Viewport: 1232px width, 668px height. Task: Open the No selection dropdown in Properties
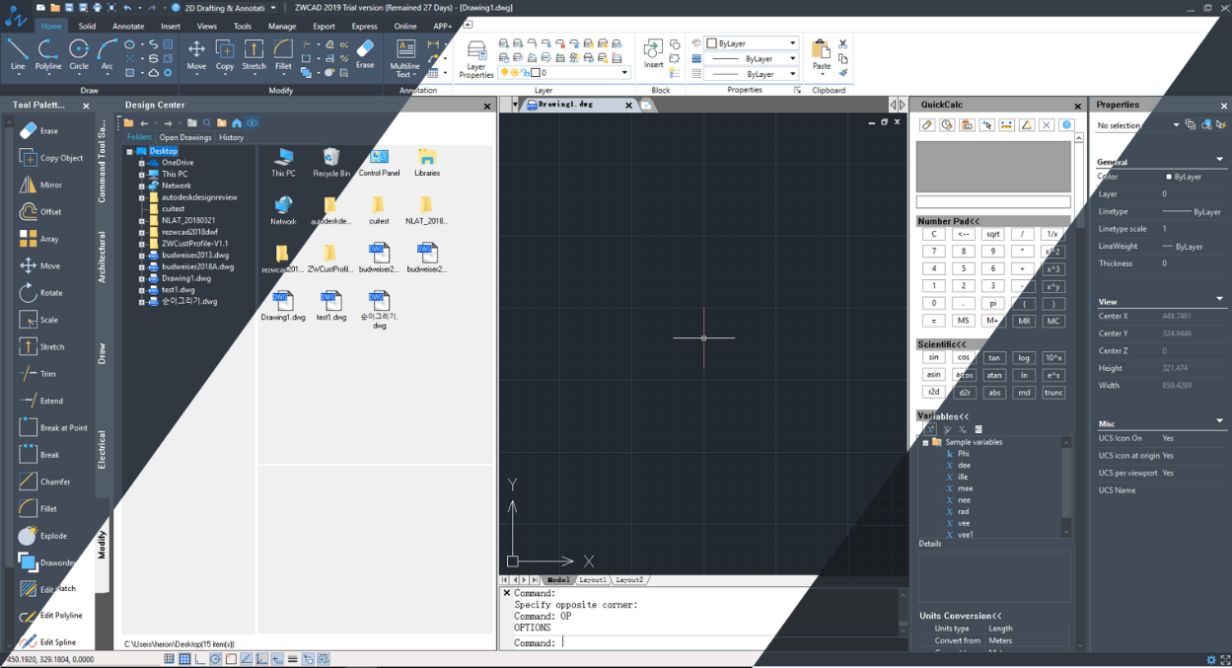point(1138,125)
